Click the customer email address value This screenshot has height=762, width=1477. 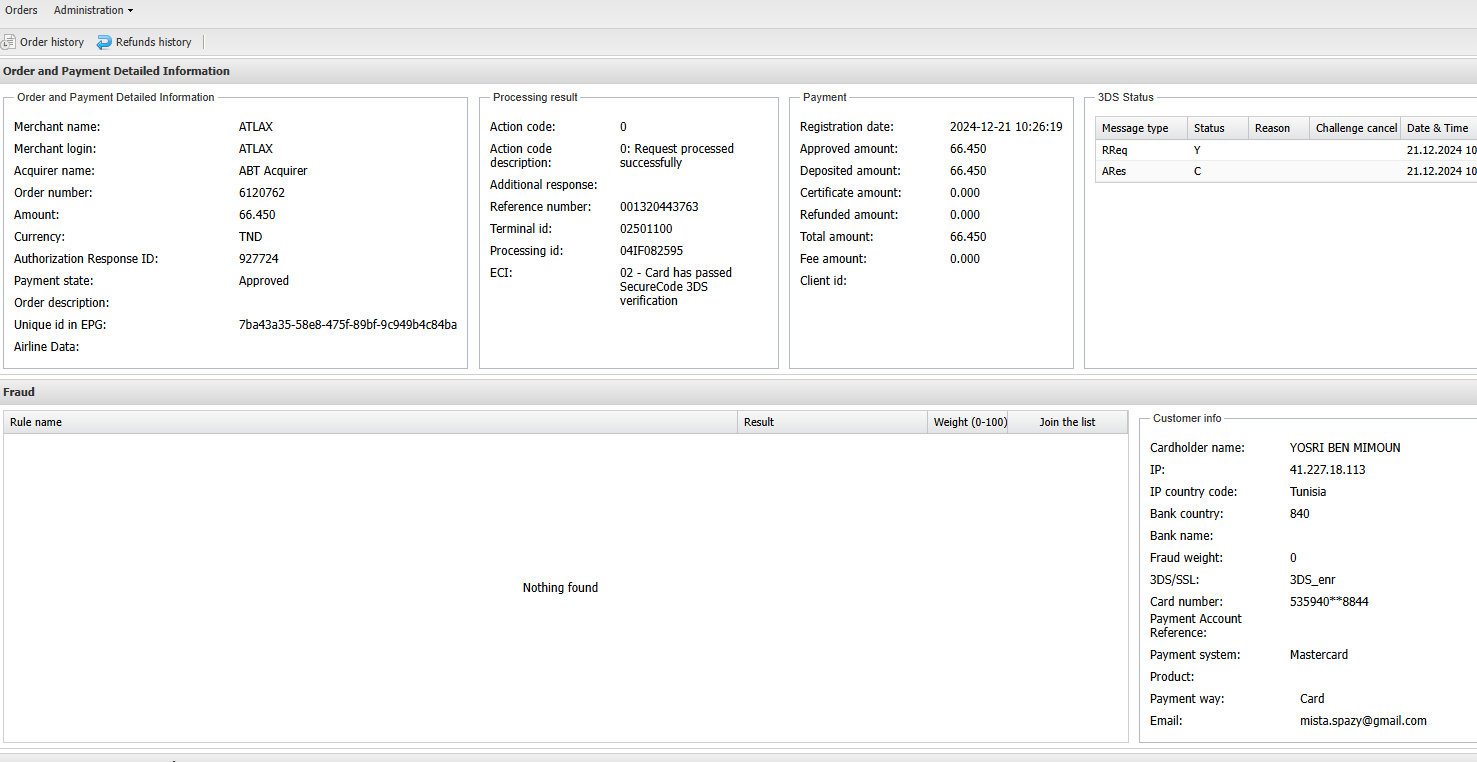(x=1358, y=721)
